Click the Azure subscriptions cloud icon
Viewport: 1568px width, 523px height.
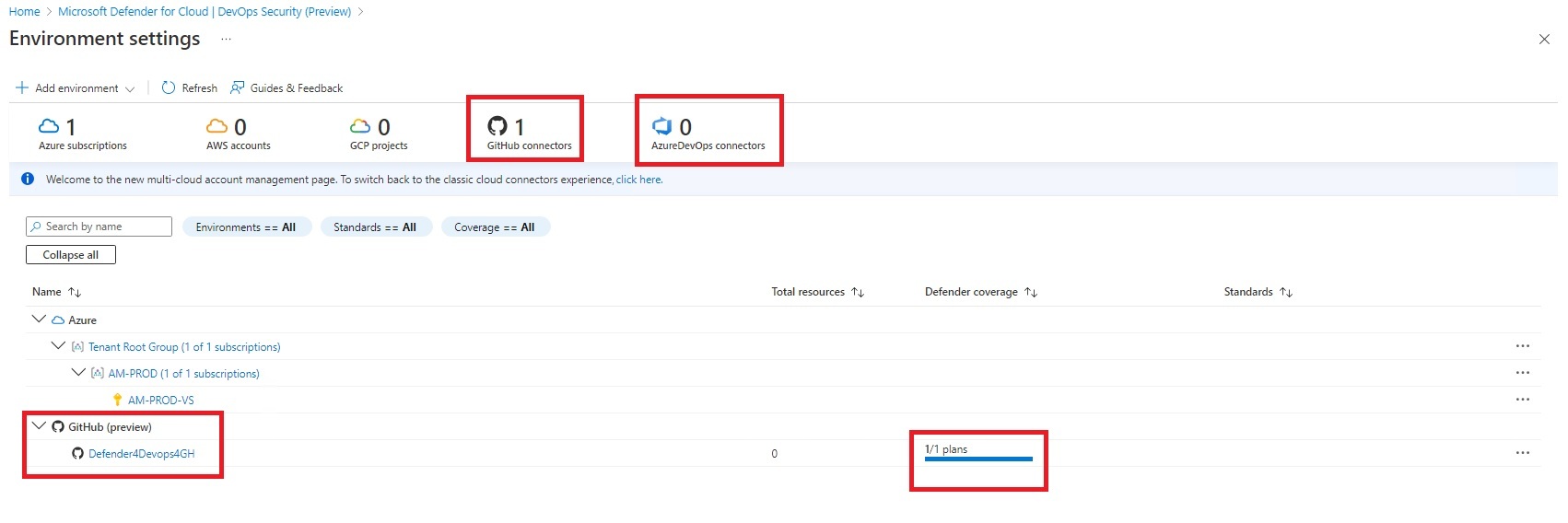click(49, 125)
